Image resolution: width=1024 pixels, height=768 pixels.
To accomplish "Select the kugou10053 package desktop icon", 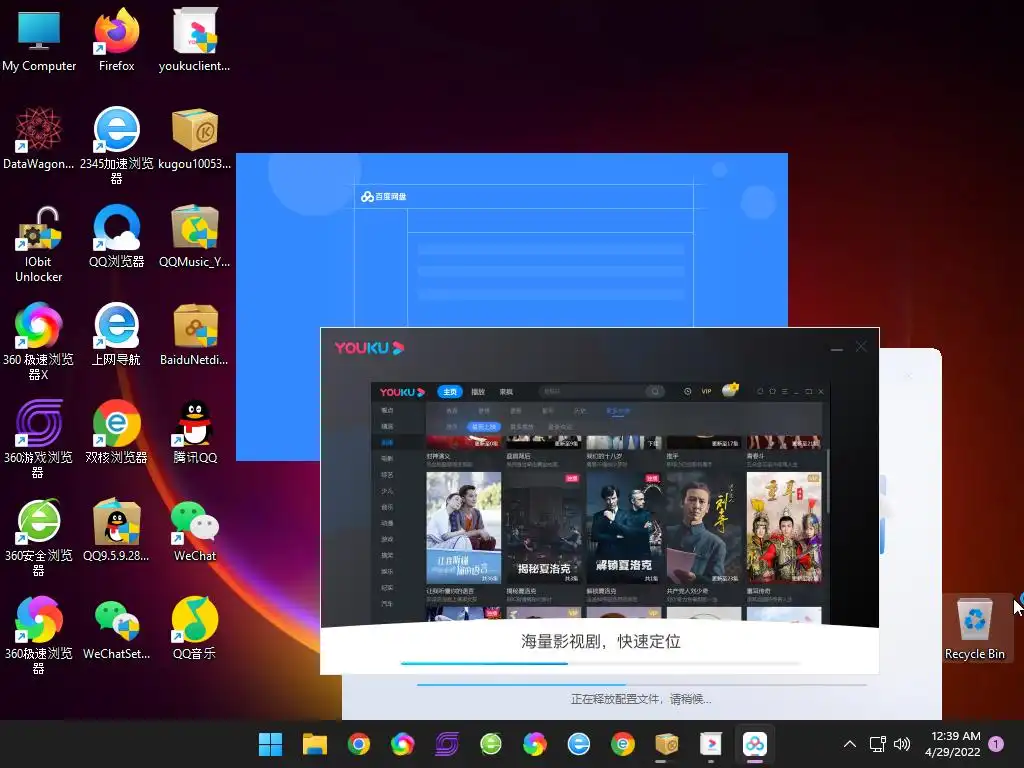I will (194, 138).
